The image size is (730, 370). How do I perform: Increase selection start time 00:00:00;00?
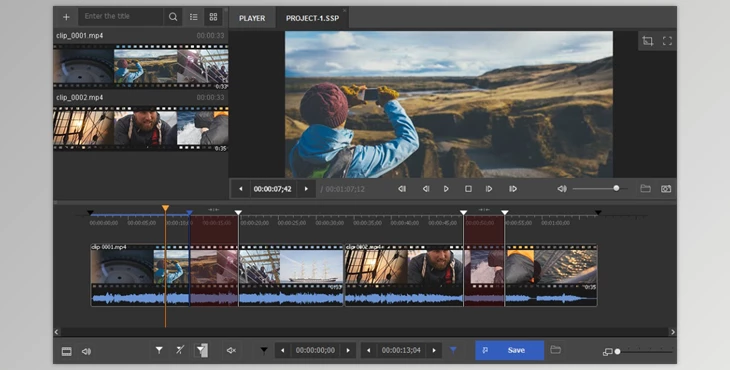[348, 350]
